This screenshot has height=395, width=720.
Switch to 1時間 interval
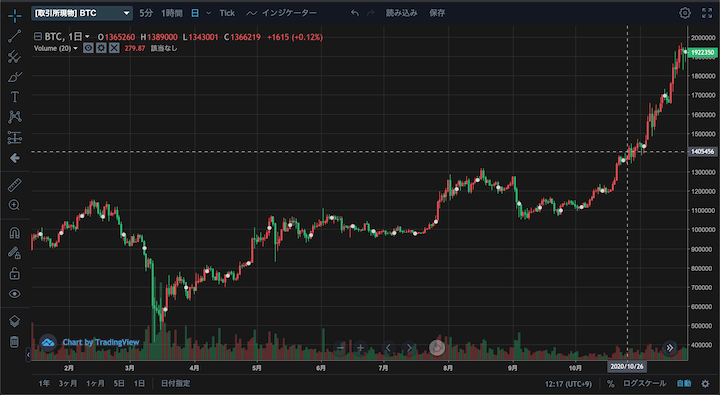click(172, 13)
